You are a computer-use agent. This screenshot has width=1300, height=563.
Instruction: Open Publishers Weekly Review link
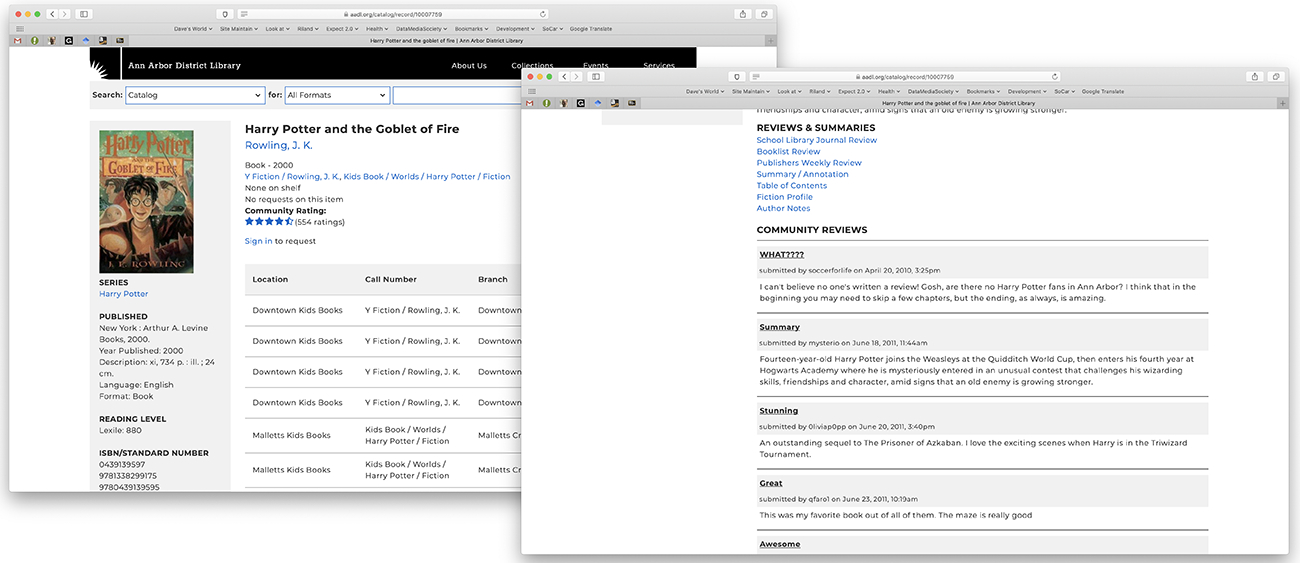(809, 163)
